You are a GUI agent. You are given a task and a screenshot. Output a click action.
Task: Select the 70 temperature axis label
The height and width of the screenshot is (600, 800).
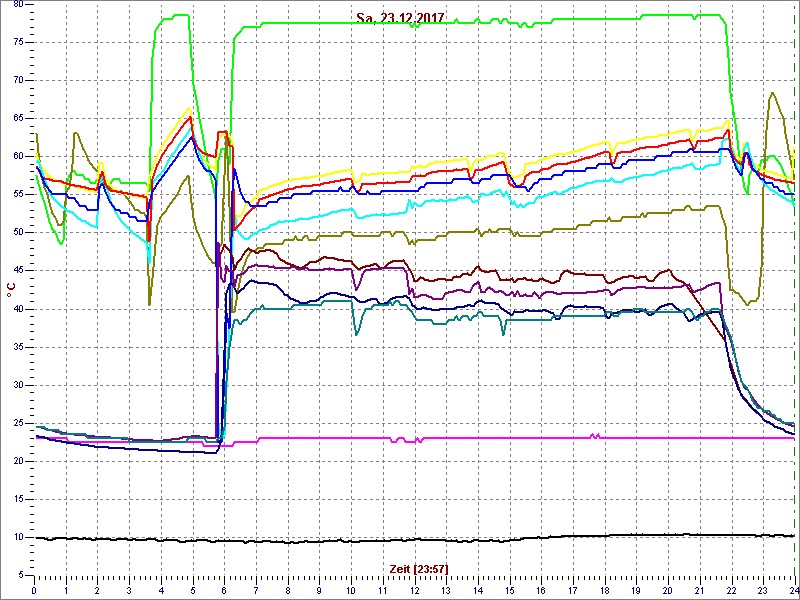(18, 81)
